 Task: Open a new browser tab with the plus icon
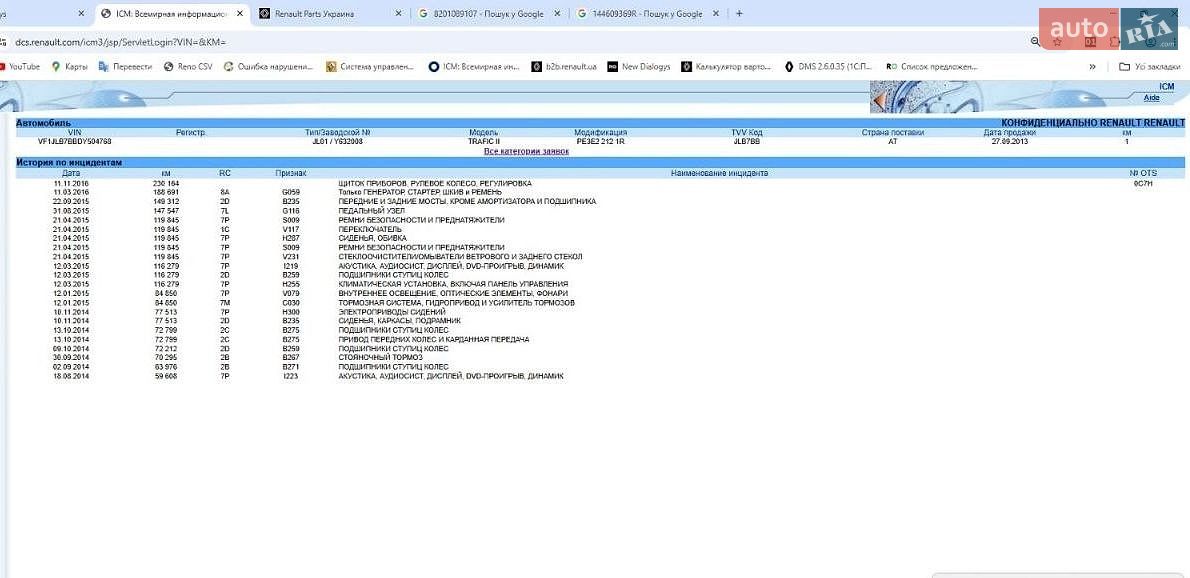point(739,14)
